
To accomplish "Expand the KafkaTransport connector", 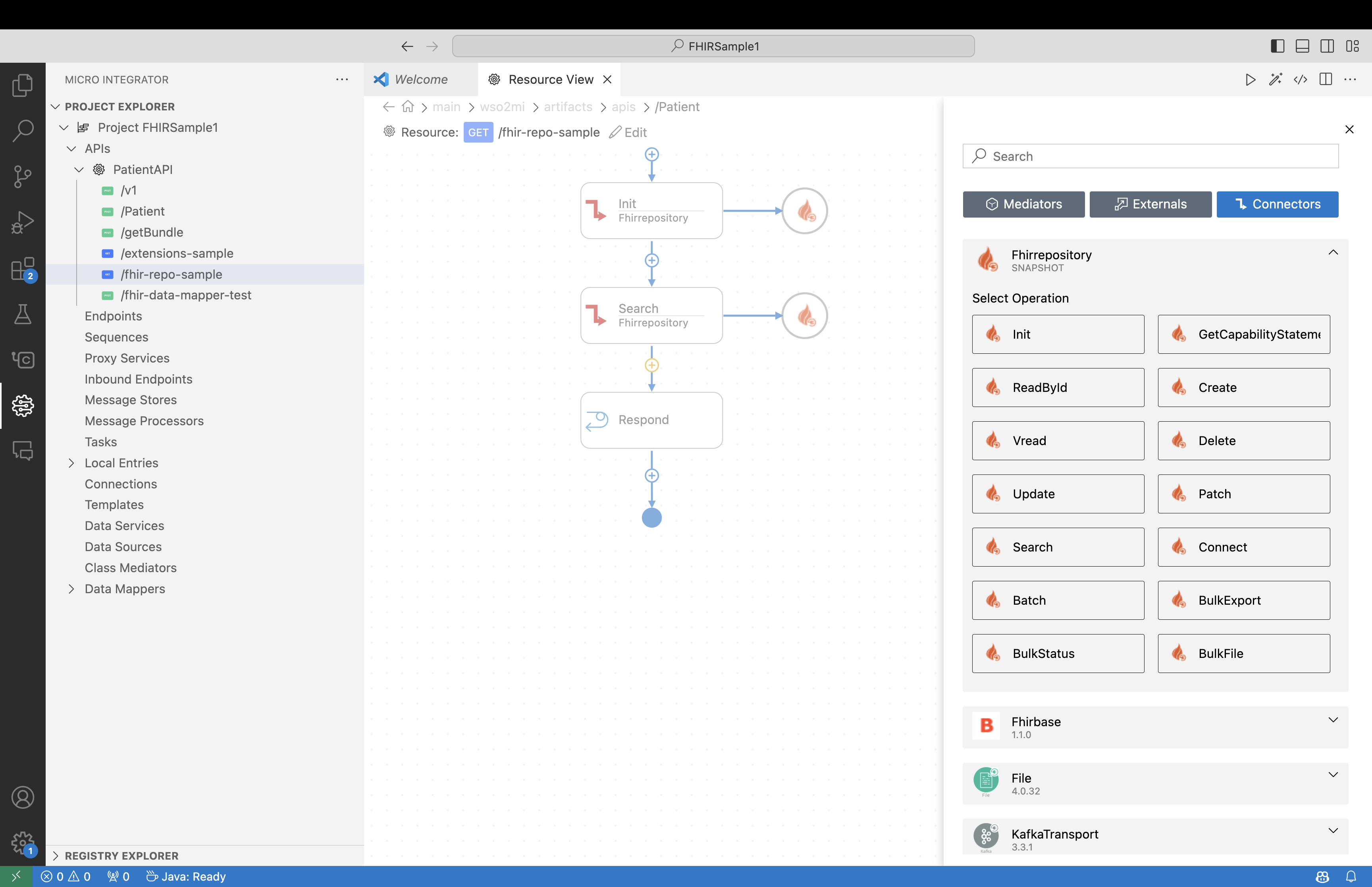I will coord(1333,831).
